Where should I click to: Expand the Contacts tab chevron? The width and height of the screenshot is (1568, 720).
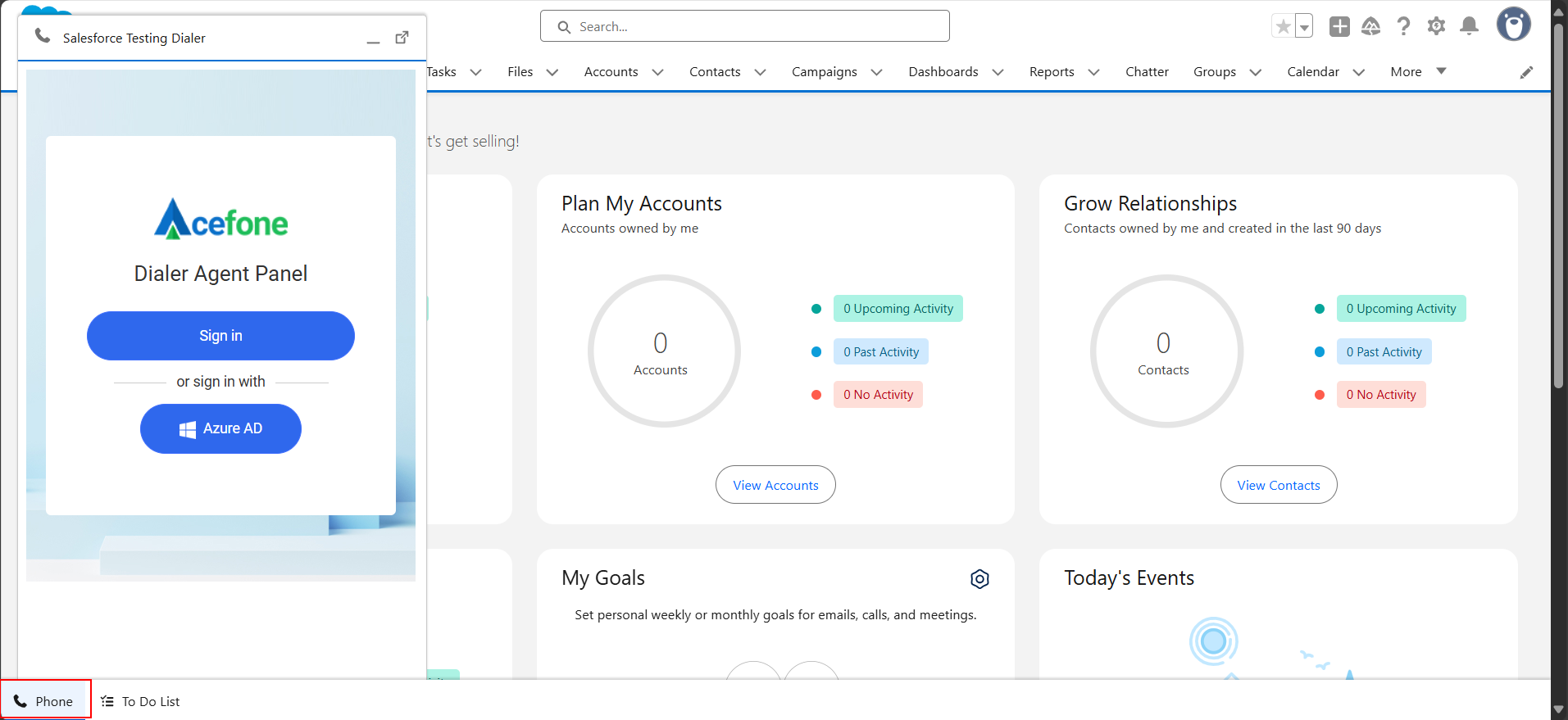[x=760, y=72]
